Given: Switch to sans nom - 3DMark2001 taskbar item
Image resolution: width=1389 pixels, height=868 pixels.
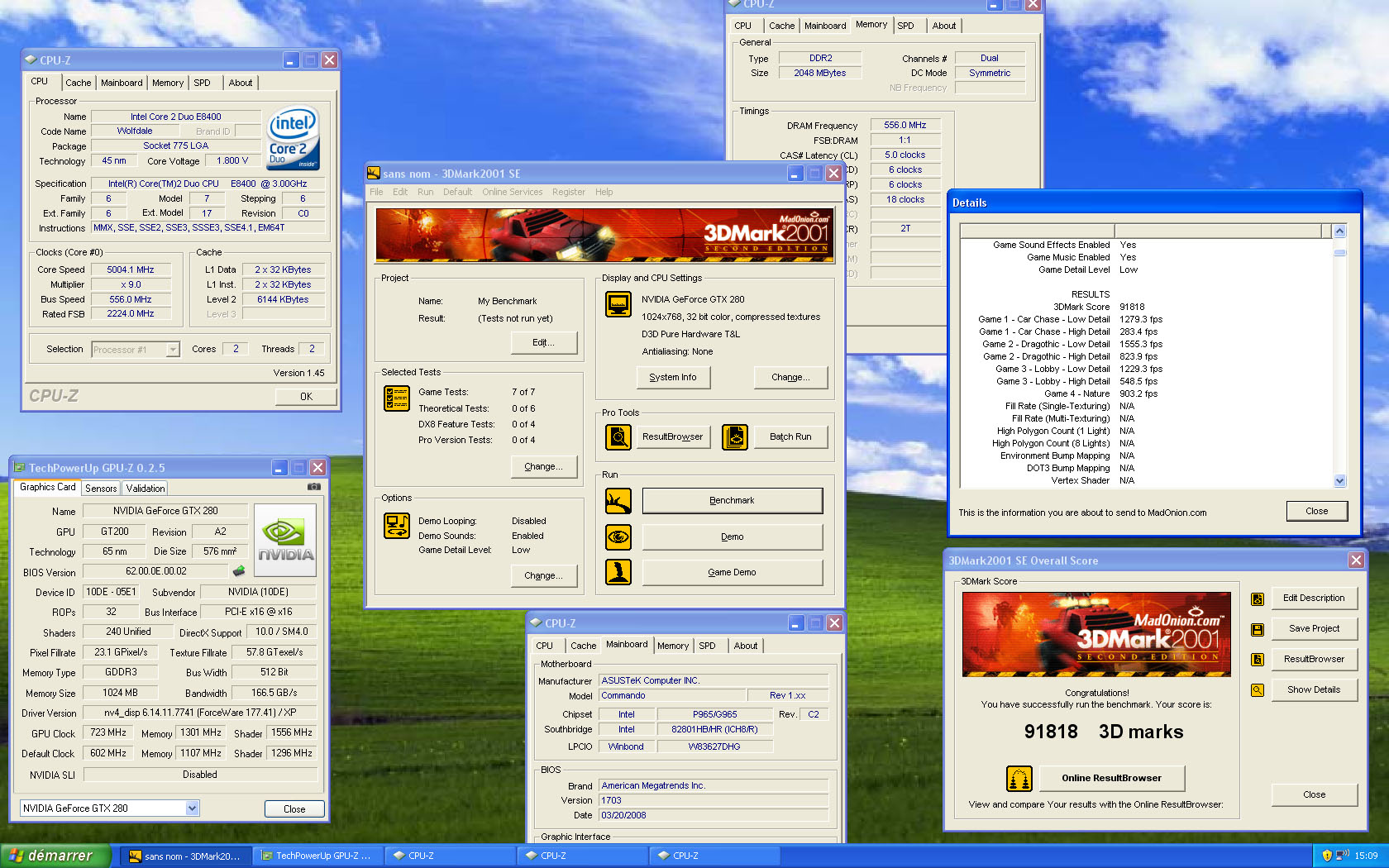Looking at the screenshot, I should tap(184, 856).
